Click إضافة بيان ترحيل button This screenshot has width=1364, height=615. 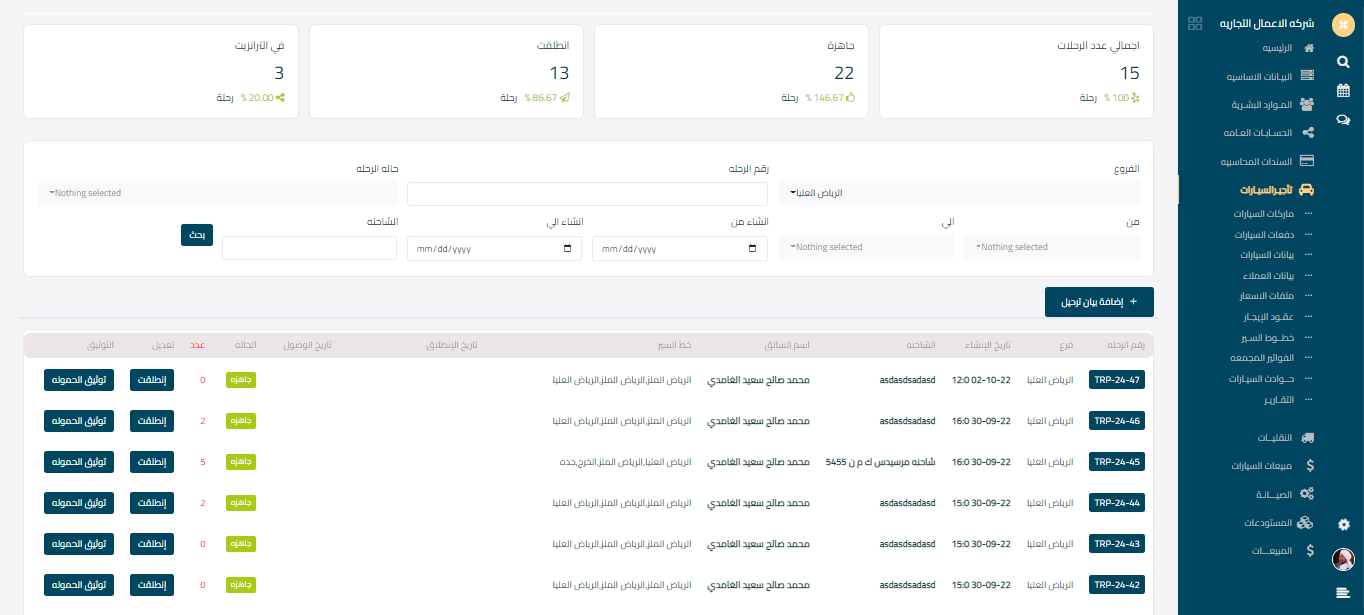(1099, 302)
